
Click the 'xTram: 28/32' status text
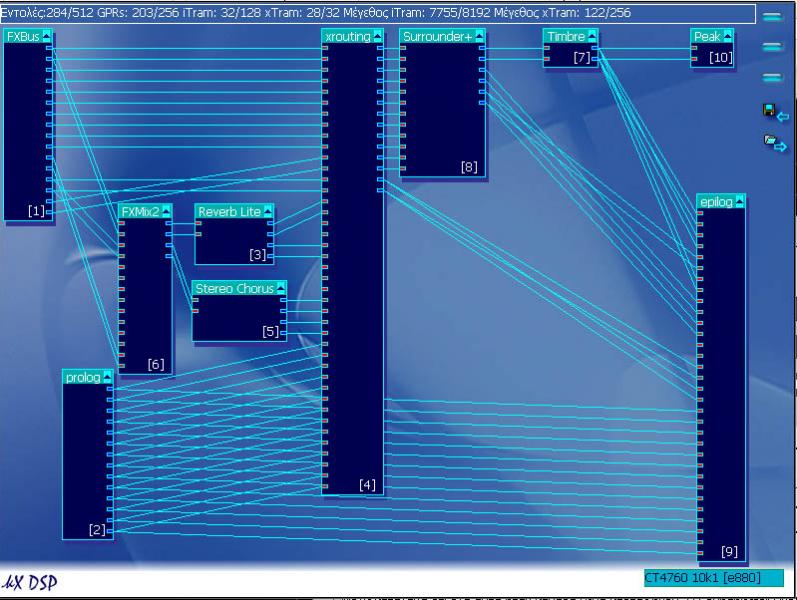302,13
